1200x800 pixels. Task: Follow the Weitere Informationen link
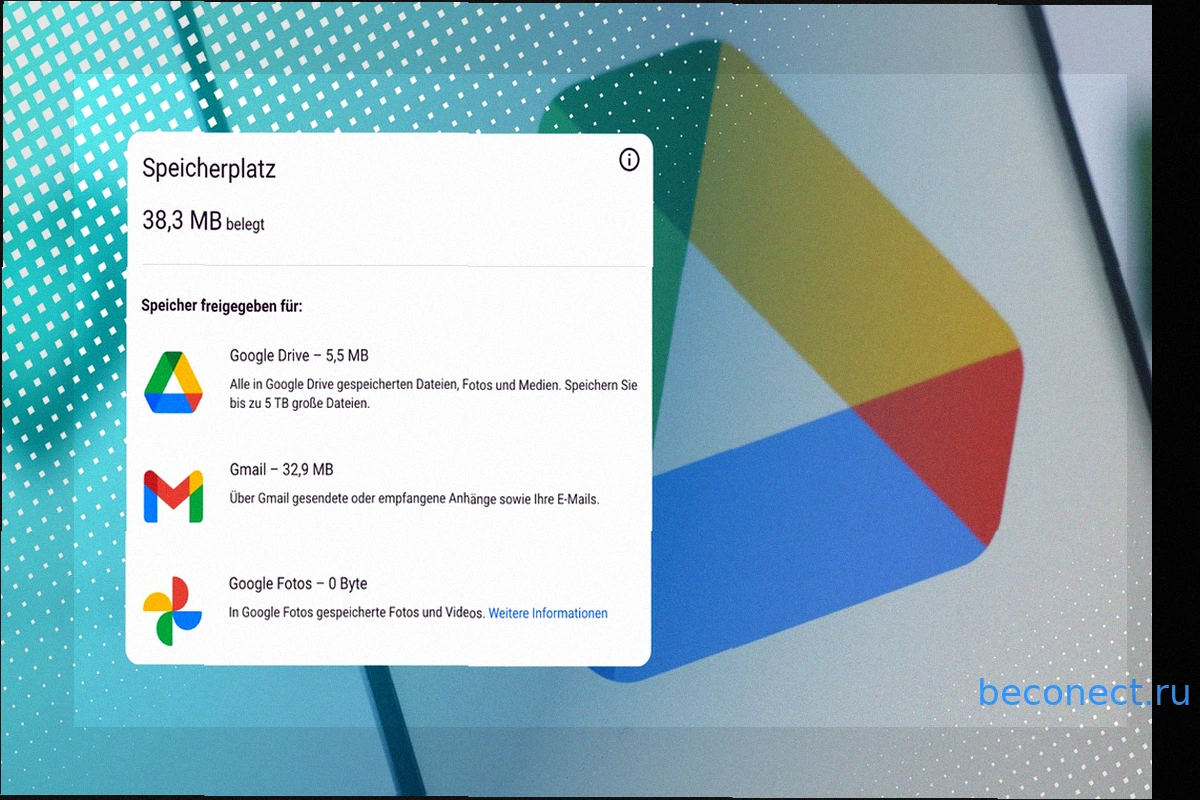pos(548,613)
